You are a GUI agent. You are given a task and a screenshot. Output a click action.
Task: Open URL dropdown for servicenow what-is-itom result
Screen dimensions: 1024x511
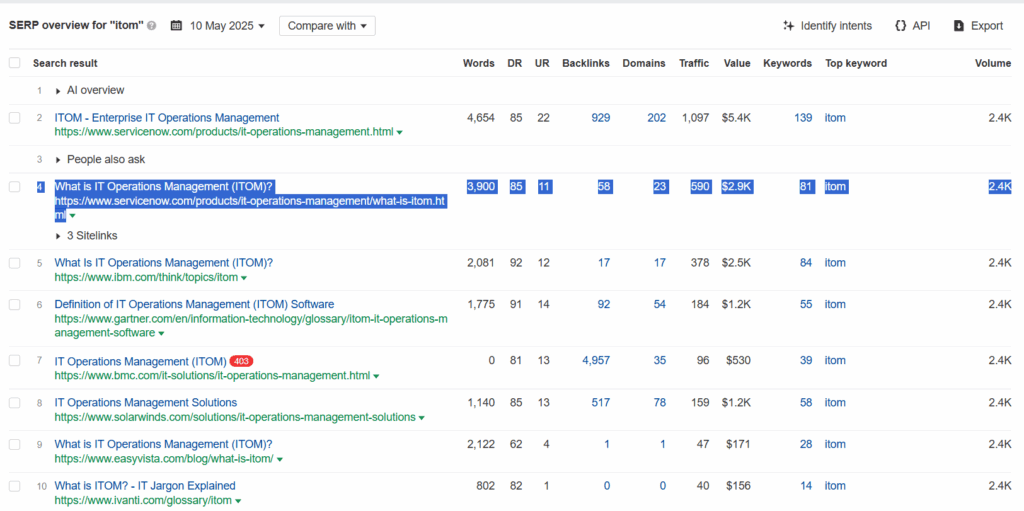tap(72, 216)
